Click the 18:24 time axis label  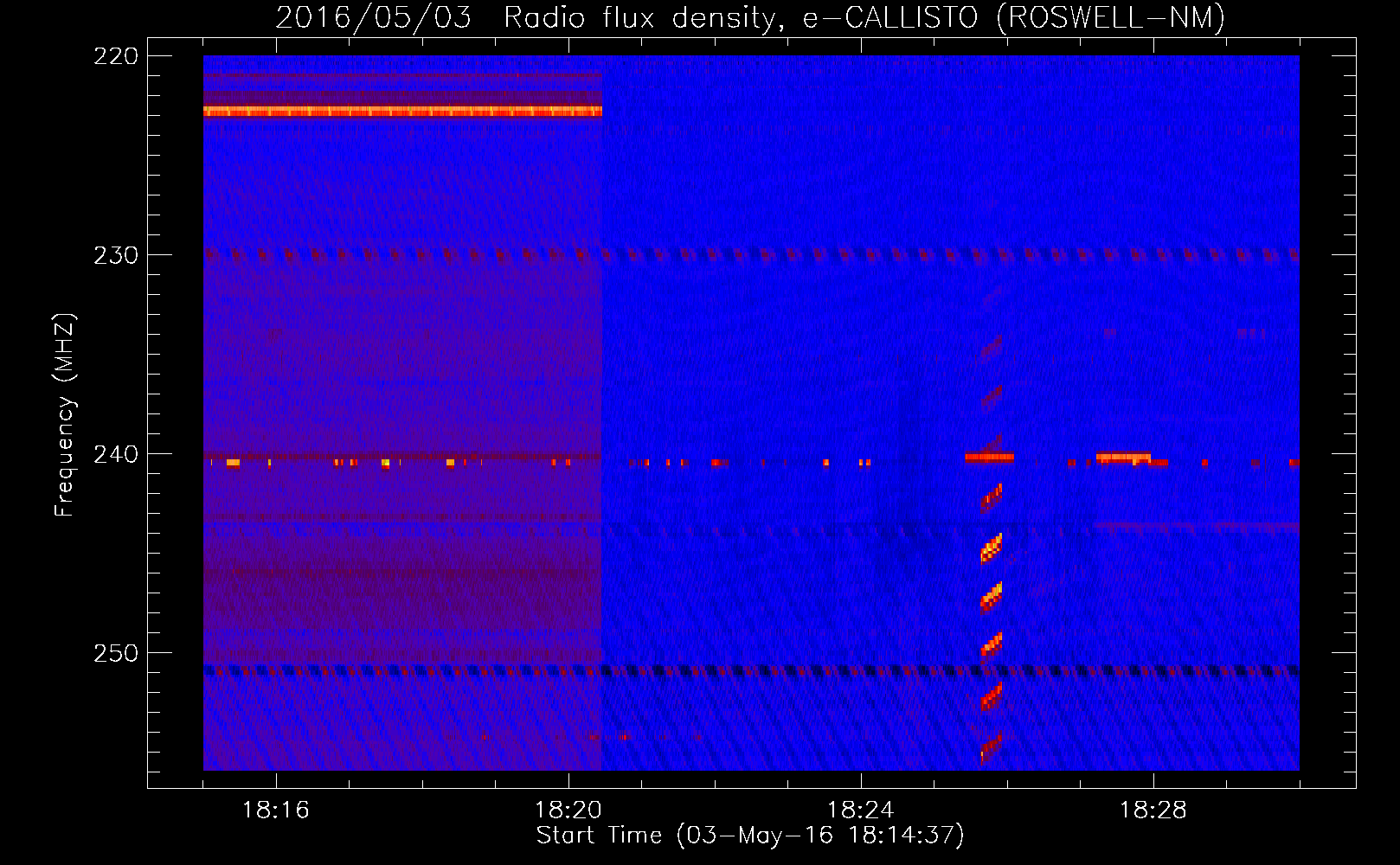[861, 811]
